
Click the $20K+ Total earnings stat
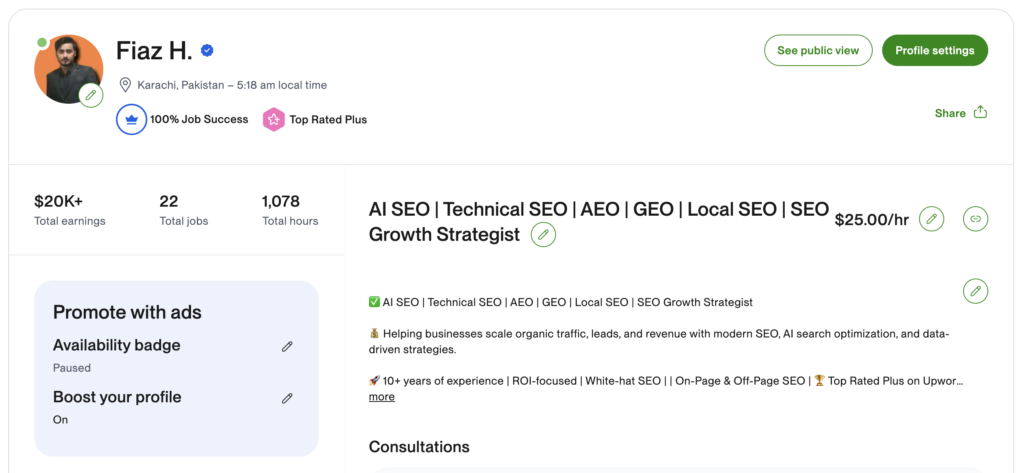(x=70, y=210)
